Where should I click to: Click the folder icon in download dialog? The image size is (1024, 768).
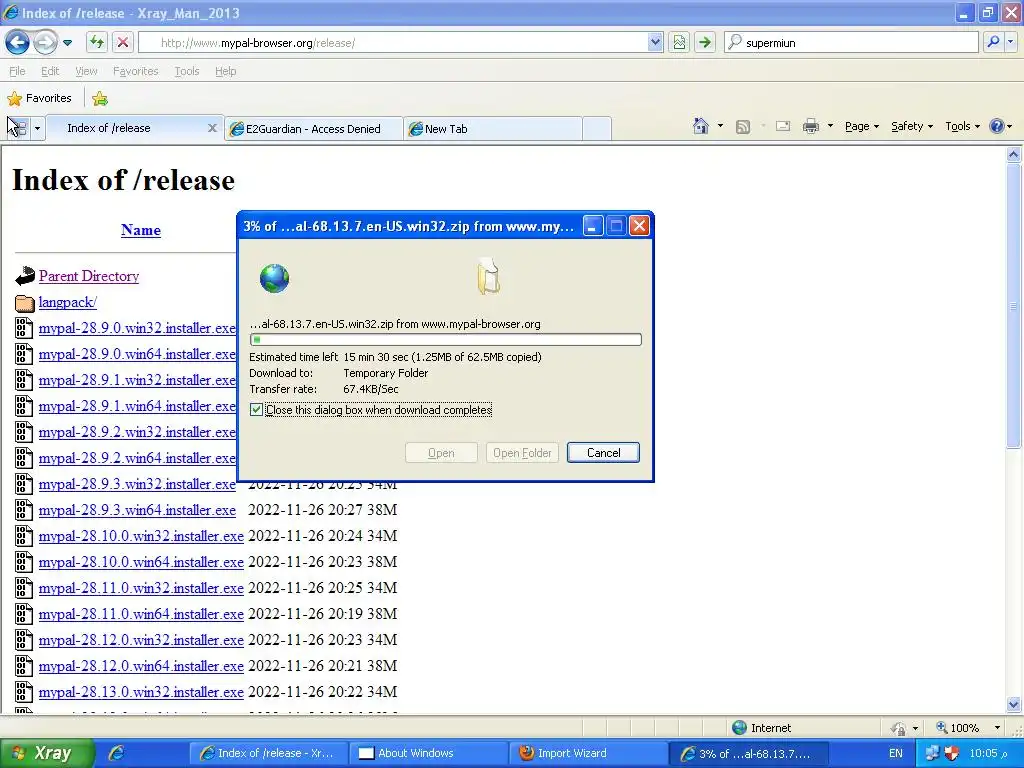(x=488, y=276)
